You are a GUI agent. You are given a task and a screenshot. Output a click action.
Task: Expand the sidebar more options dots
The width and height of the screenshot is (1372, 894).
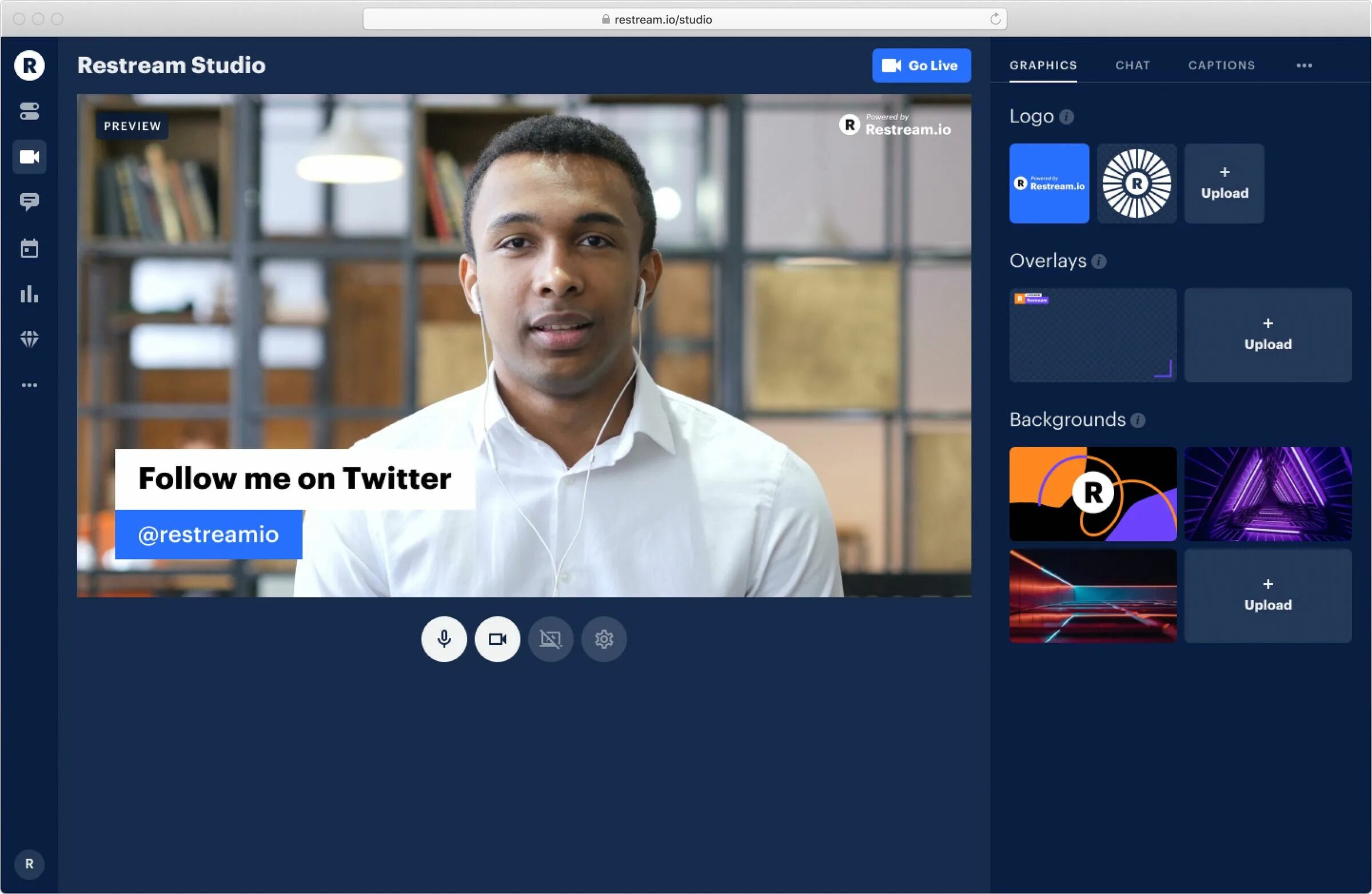click(x=29, y=385)
